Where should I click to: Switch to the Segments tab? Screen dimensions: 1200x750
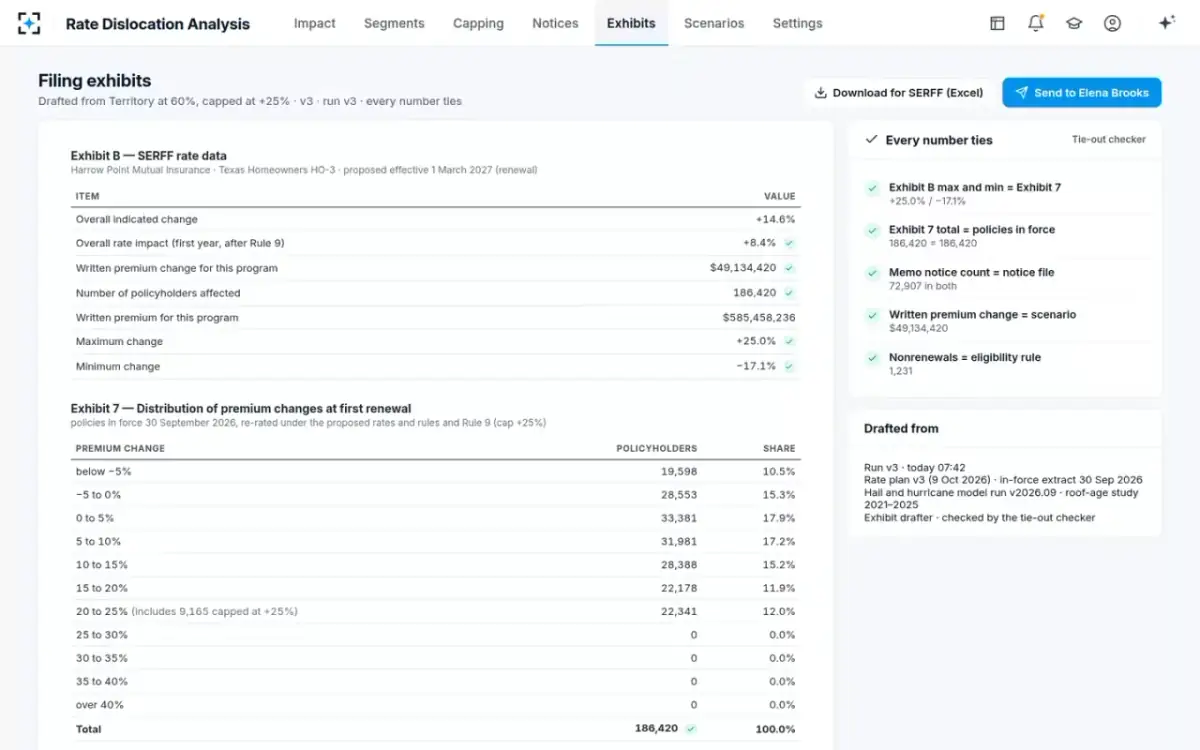coord(394,23)
